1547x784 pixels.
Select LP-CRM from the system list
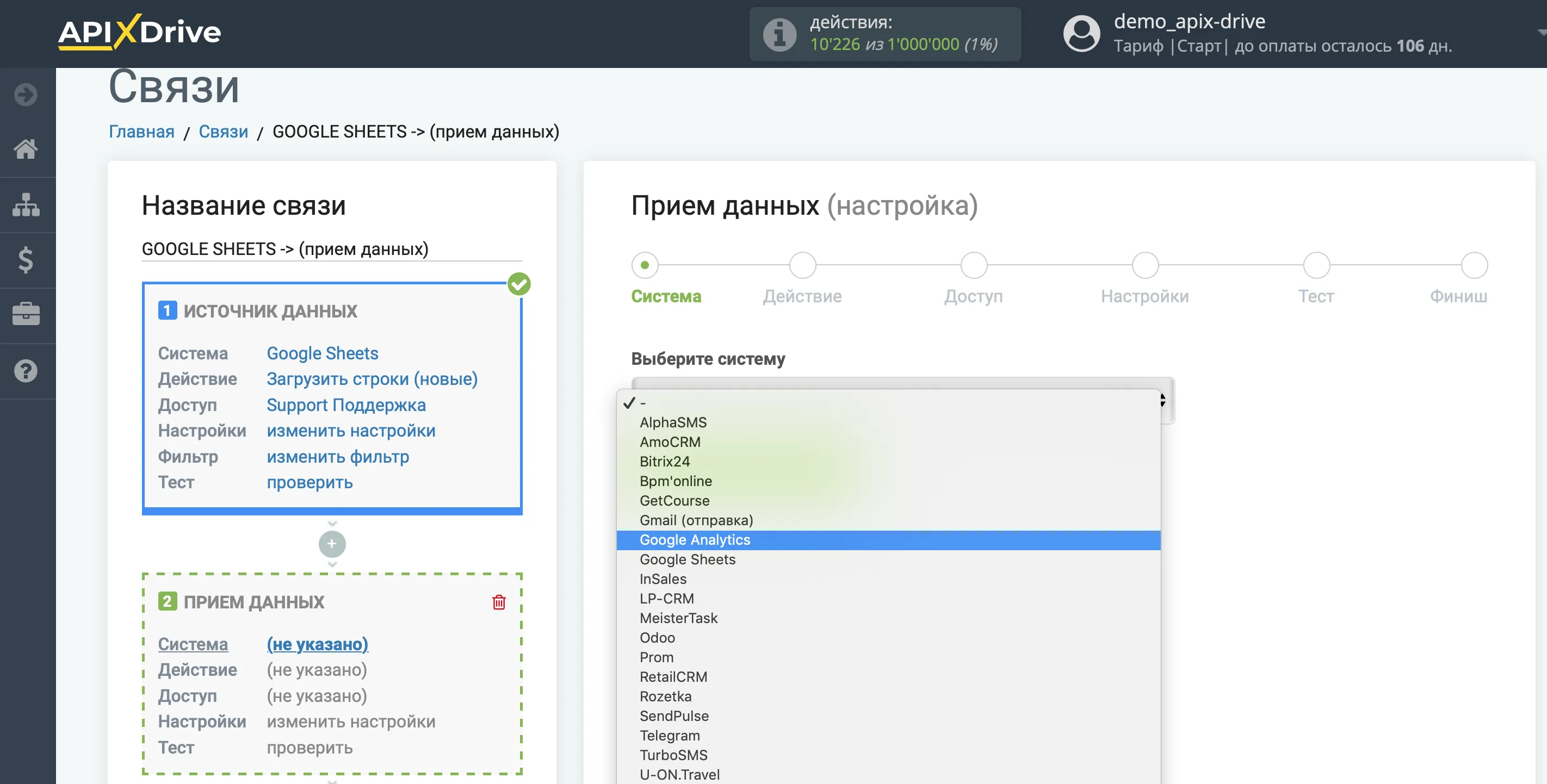[888, 599]
